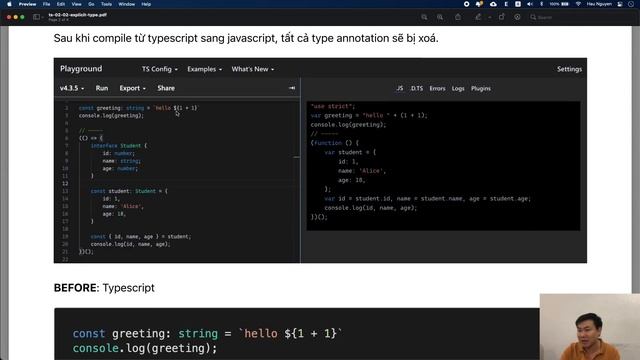This screenshot has width=640, height=360.
Task: Switch to the Logs tab
Action: point(458,88)
